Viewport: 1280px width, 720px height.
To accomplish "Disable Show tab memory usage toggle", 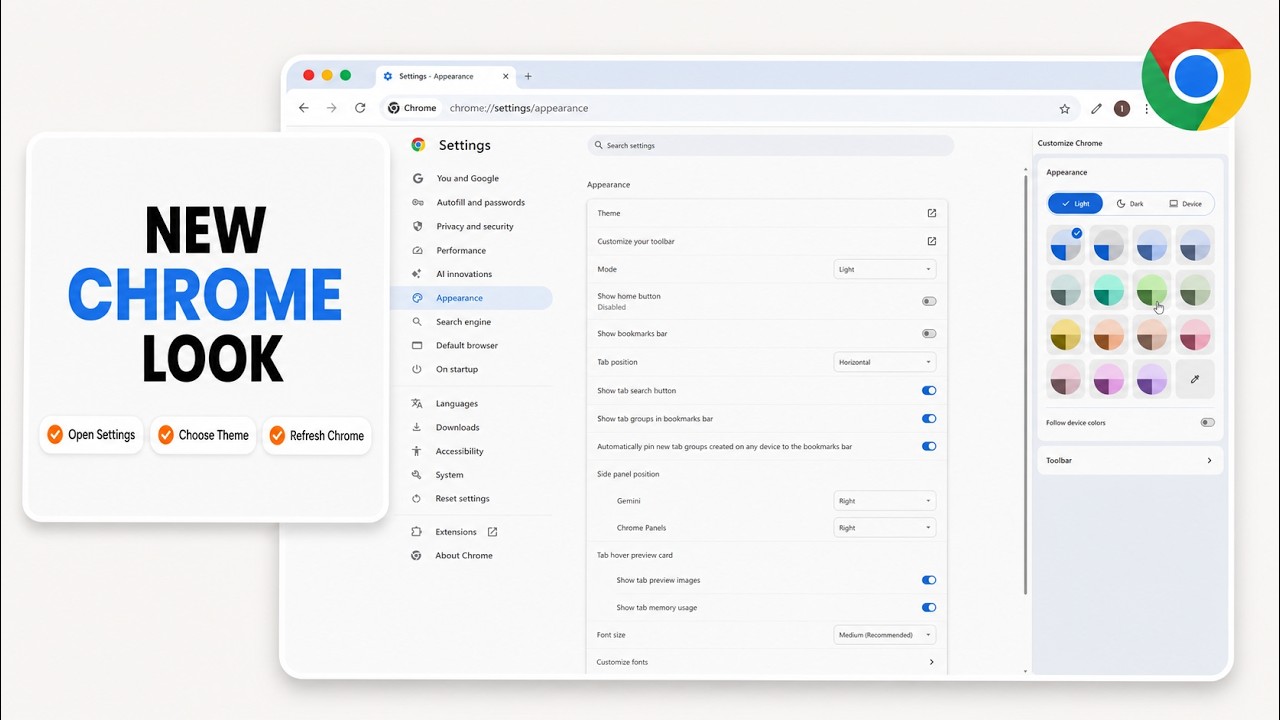I will tap(929, 607).
